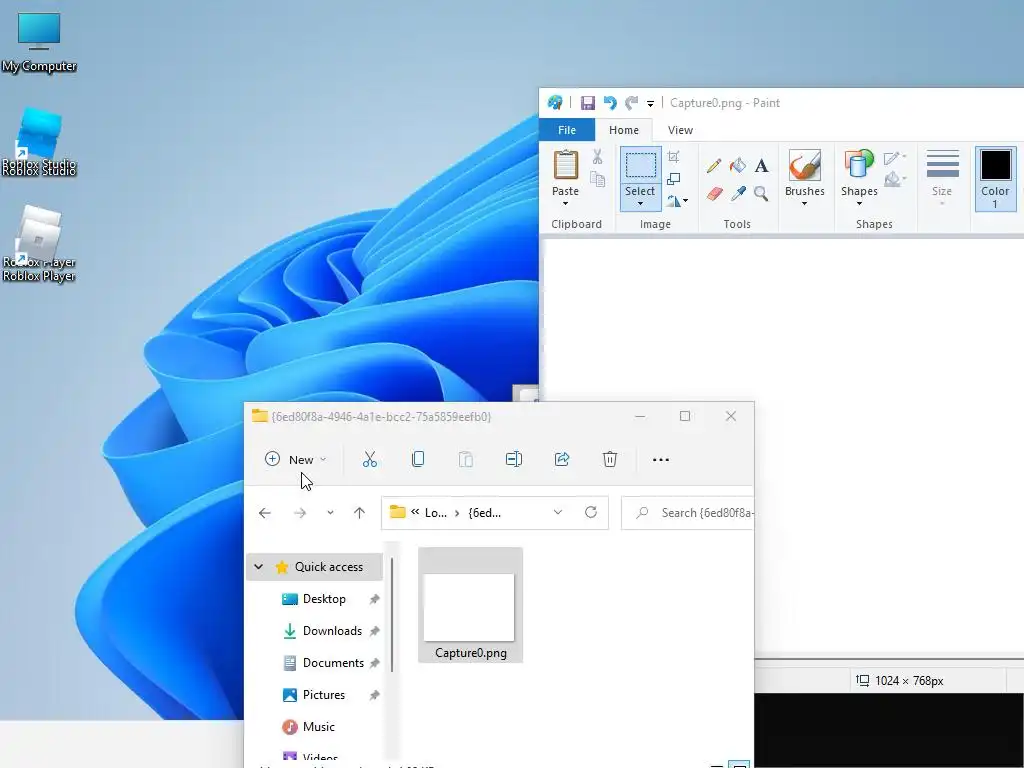Viewport: 1024px width, 768px height.
Task: Select the Magnifier tool in Paint
Action: (x=761, y=193)
